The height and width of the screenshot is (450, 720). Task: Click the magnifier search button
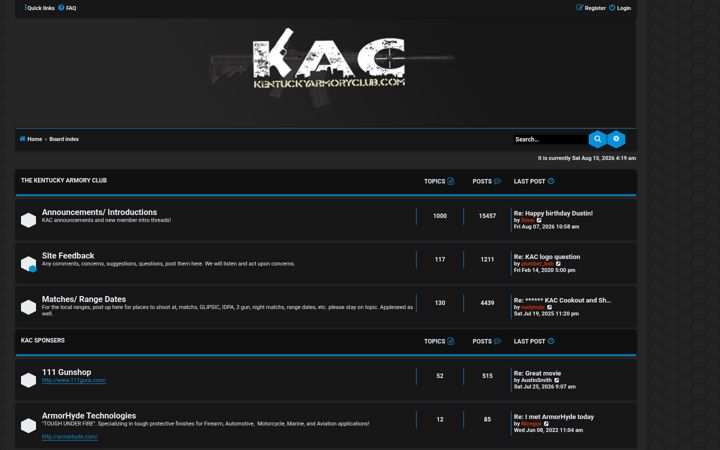tap(597, 139)
